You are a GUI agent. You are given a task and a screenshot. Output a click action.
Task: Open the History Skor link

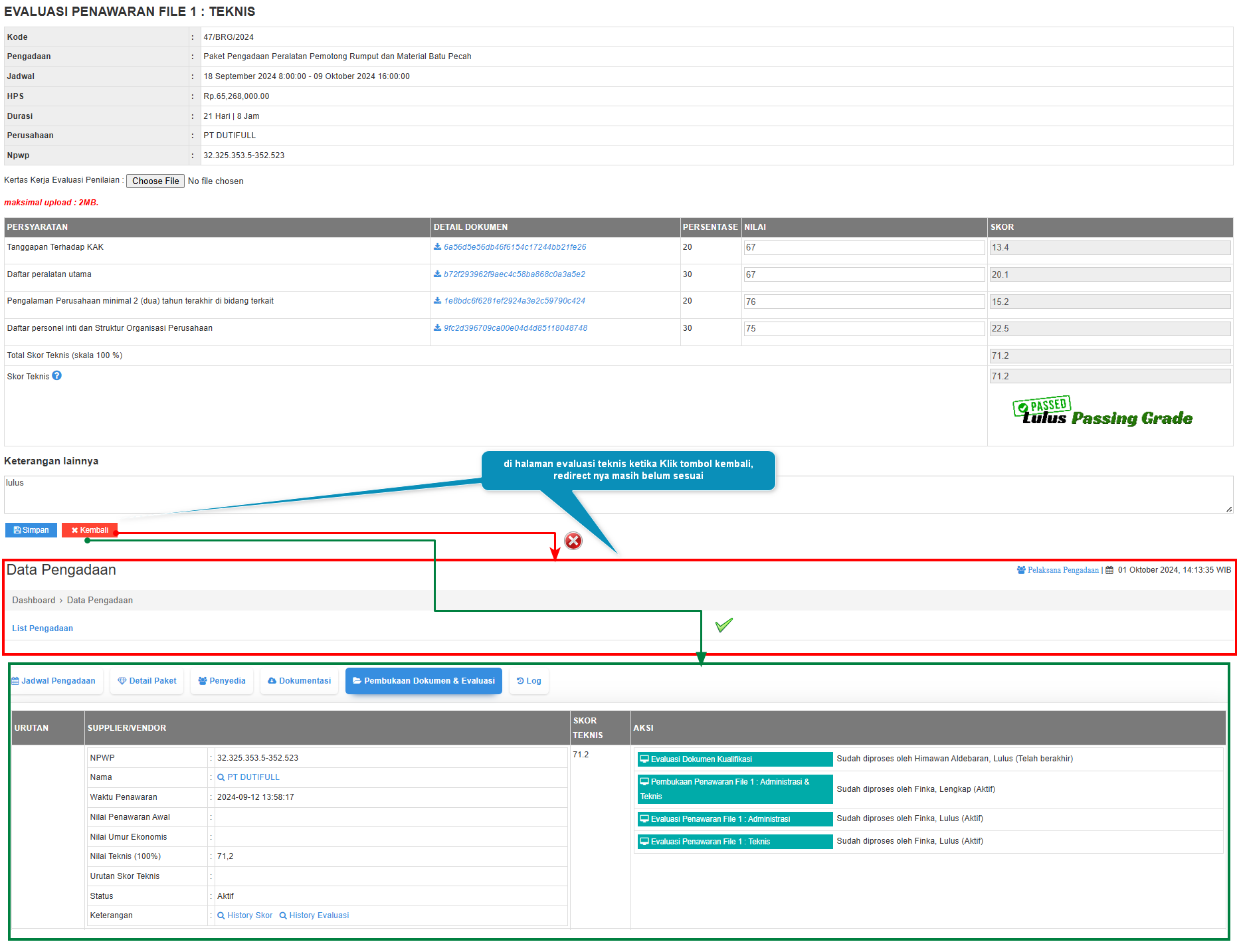[x=245, y=915]
